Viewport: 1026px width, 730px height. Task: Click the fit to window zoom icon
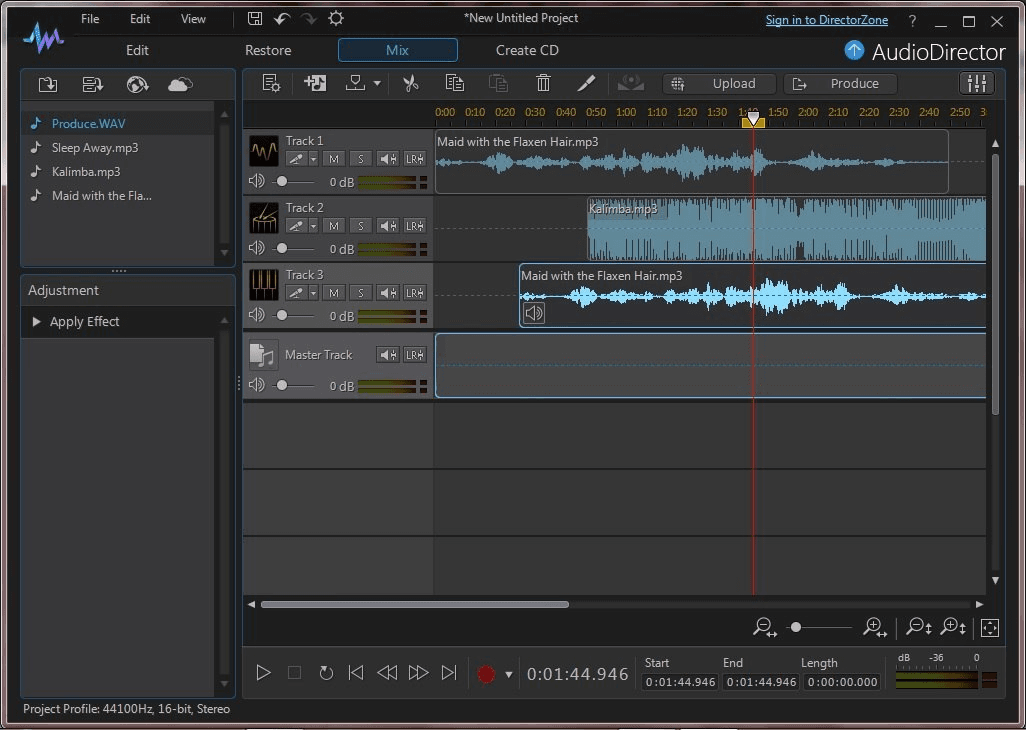pos(989,628)
